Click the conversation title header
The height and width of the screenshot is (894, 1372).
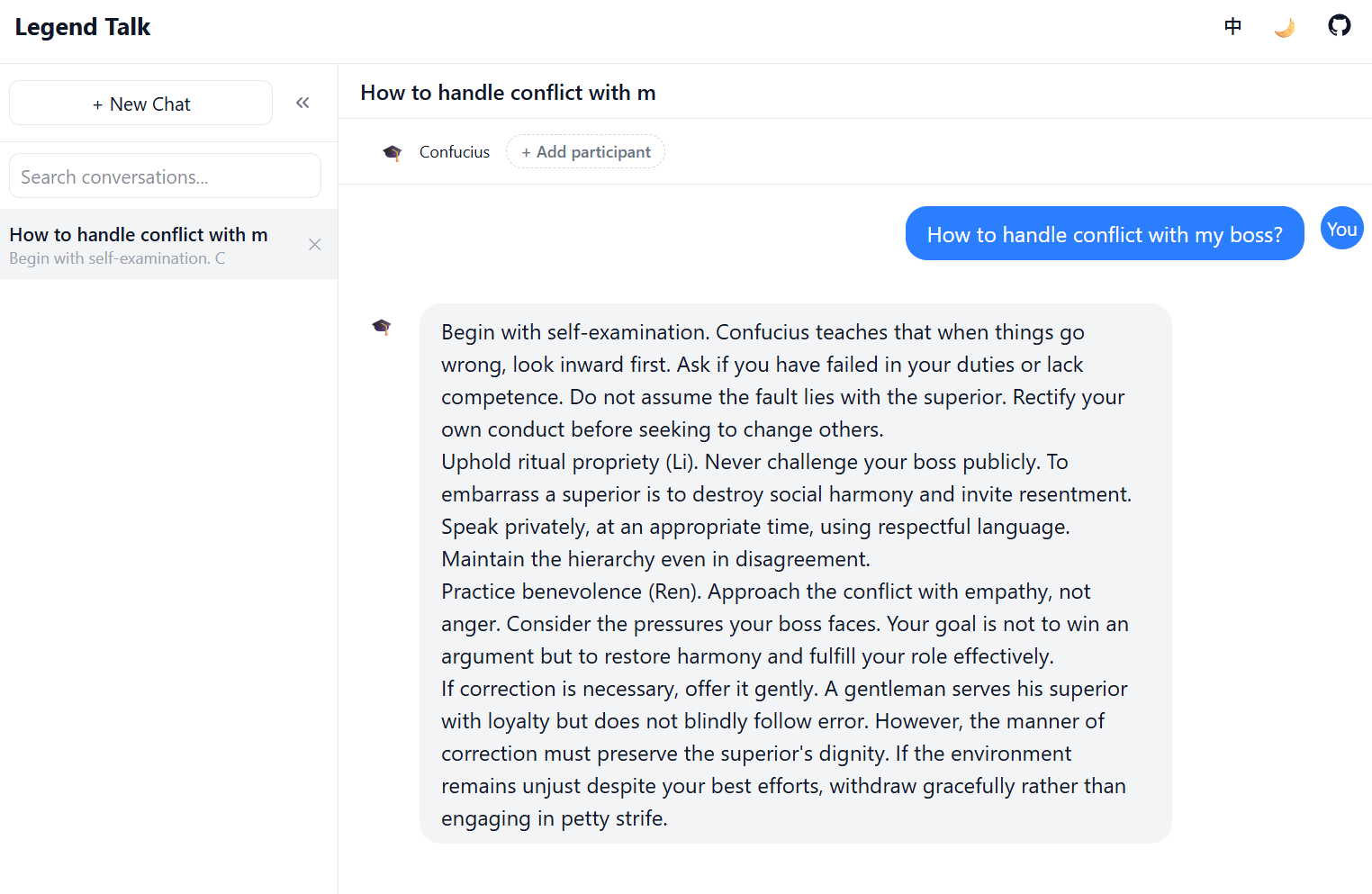click(x=508, y=93)
